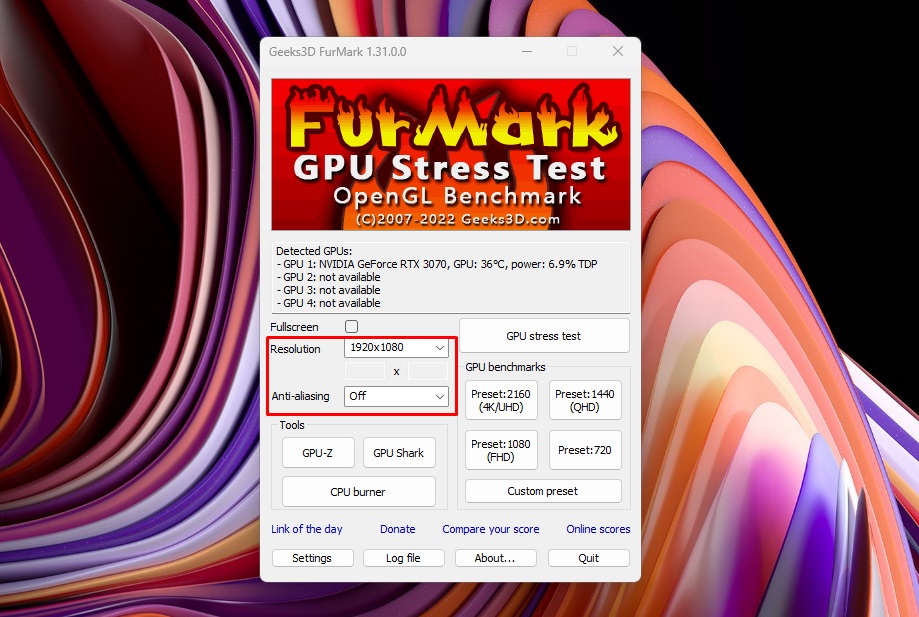Launch the GPU Shark tool

point(399,453)
